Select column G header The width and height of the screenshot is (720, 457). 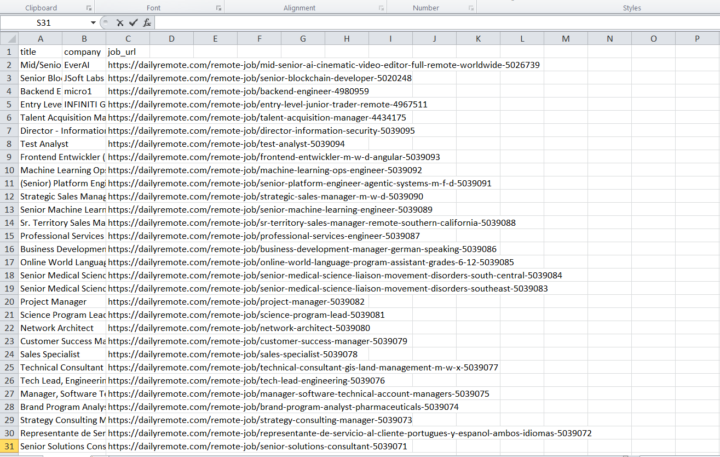point(303,39)
